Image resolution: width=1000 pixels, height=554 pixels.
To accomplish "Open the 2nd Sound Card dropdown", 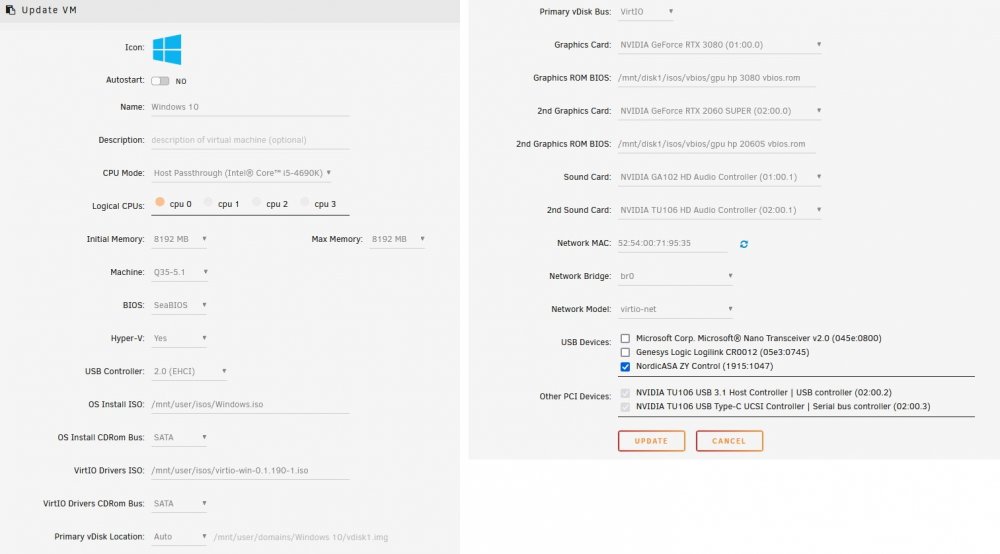I will point(720,210).
